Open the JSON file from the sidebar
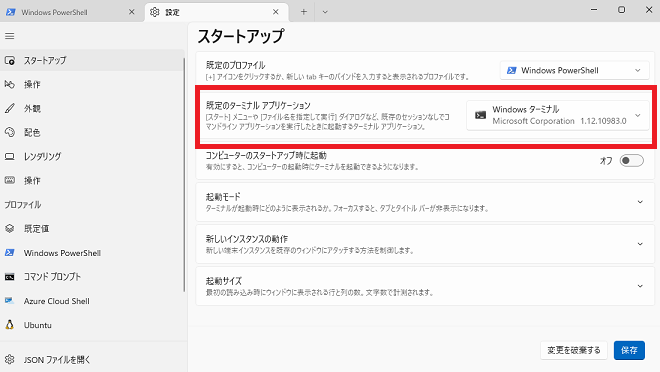The image size is (660, 372). 92,359
